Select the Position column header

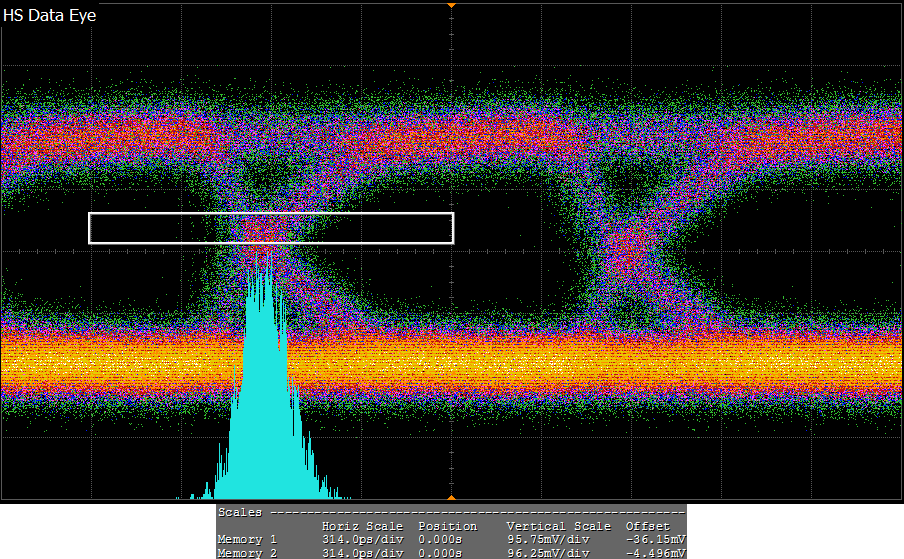pos(447,526)
